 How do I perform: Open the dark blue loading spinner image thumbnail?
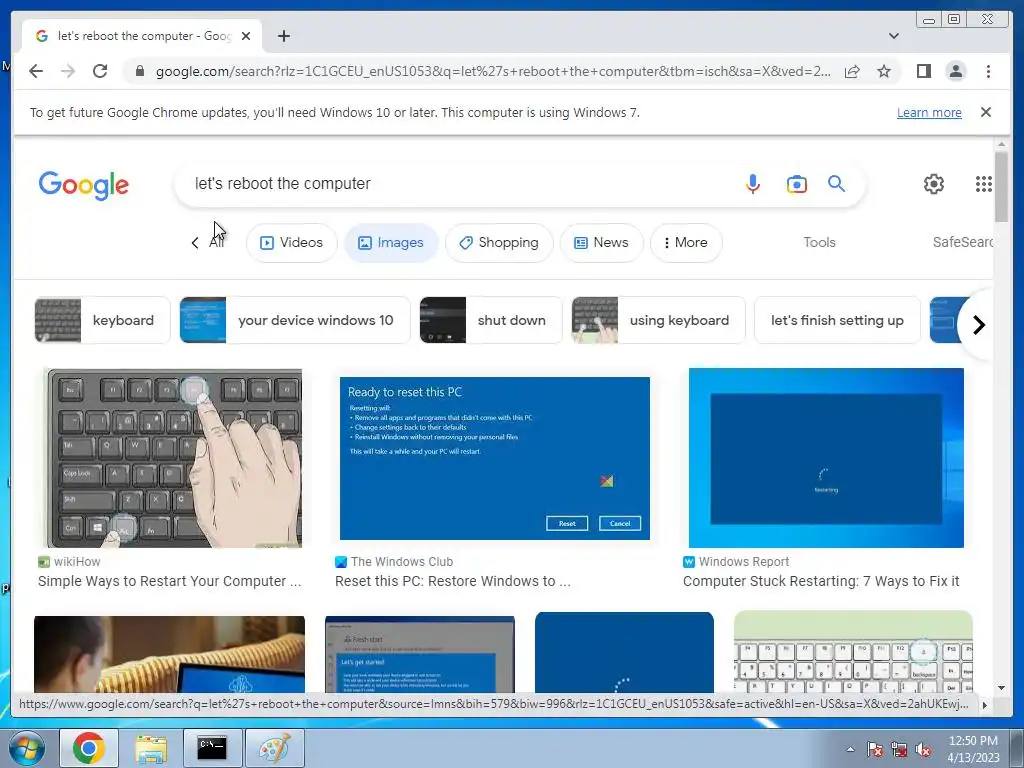[x=624, y=652]
